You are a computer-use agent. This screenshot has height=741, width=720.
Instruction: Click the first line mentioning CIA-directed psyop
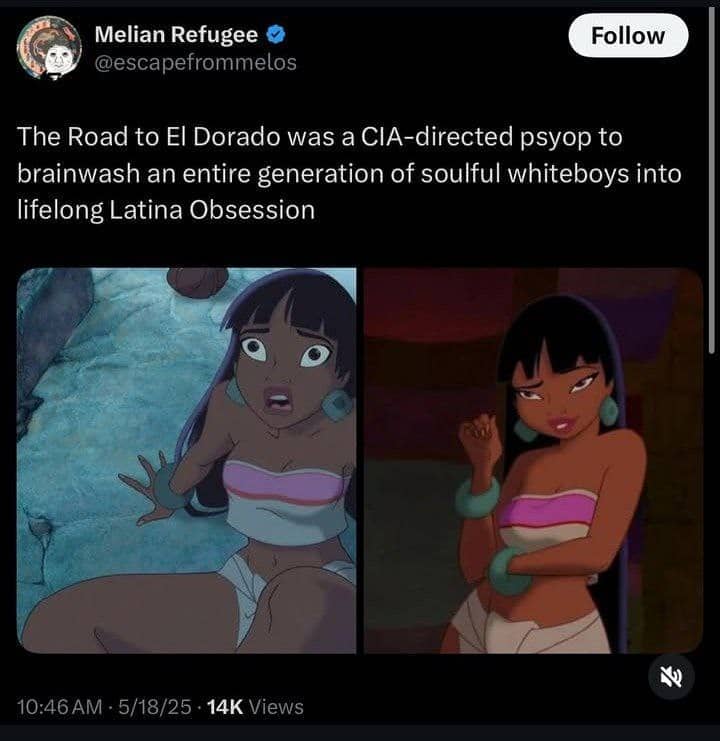coord(320,137)
